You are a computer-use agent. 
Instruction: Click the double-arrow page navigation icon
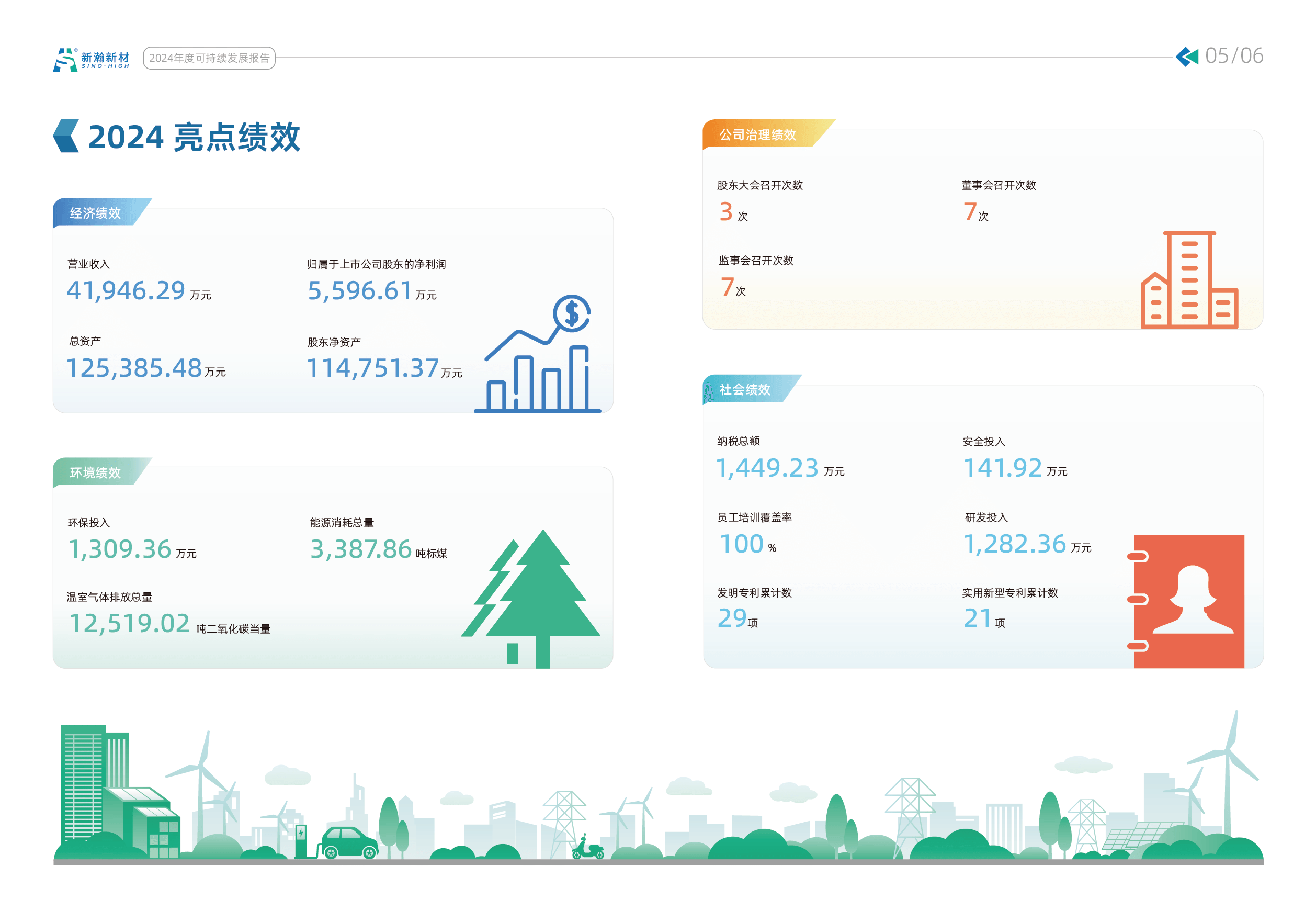(1186, 57)
